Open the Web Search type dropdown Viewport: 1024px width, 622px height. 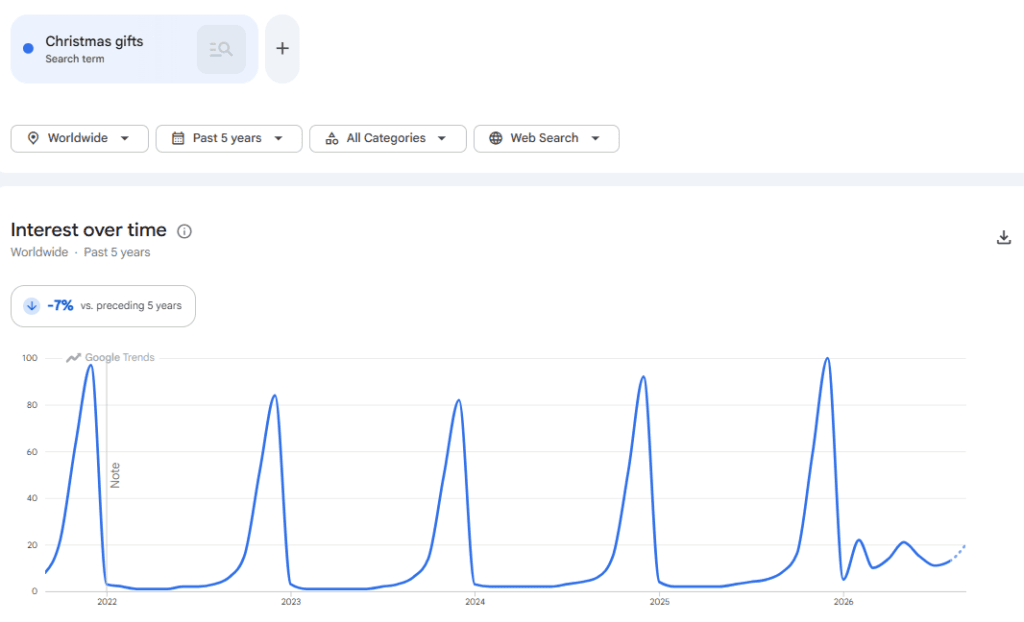(546, 139)
